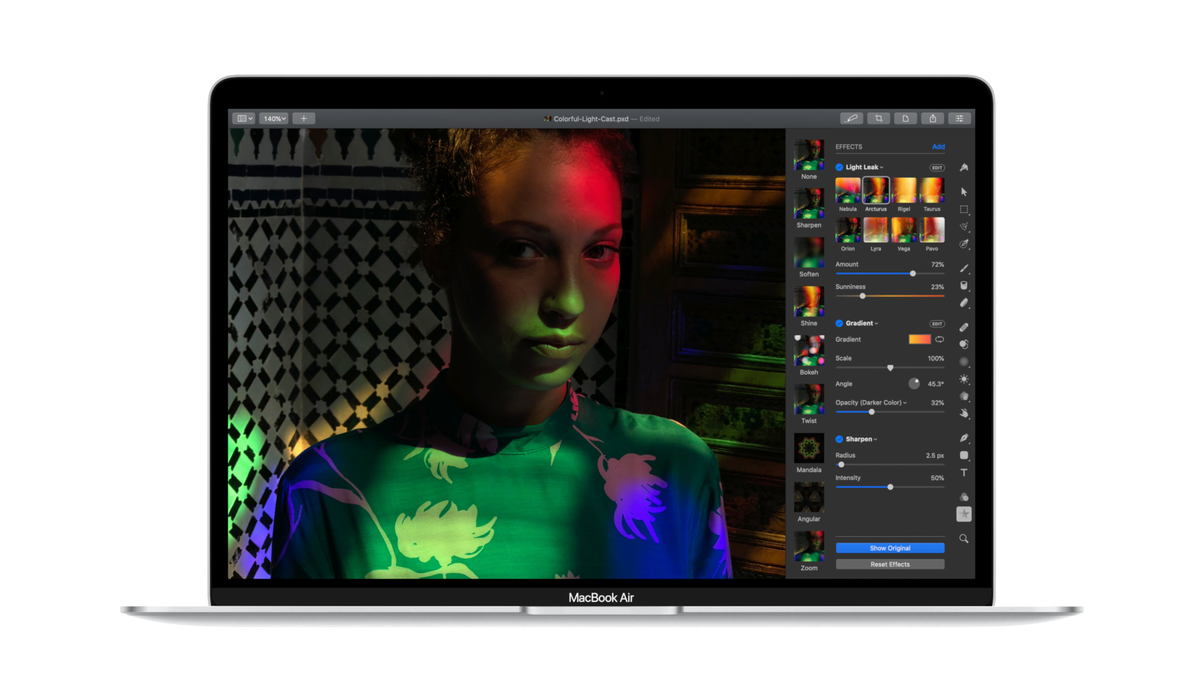The image size is (1200, 694).
Task: Open the Opacity (Darker Color) dropdown
Action: click(903, 402)
